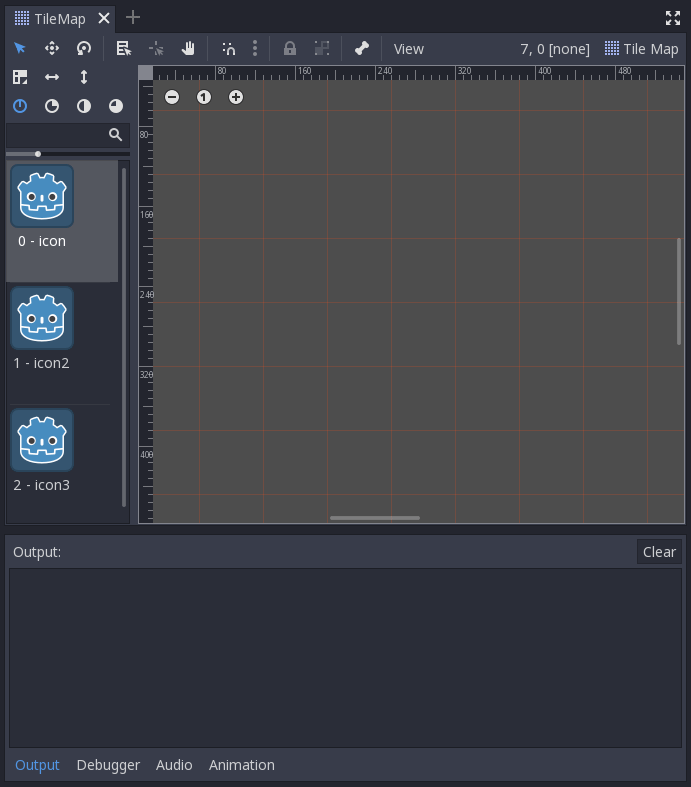Toggle the transpose tile icon

coord(20,77)
